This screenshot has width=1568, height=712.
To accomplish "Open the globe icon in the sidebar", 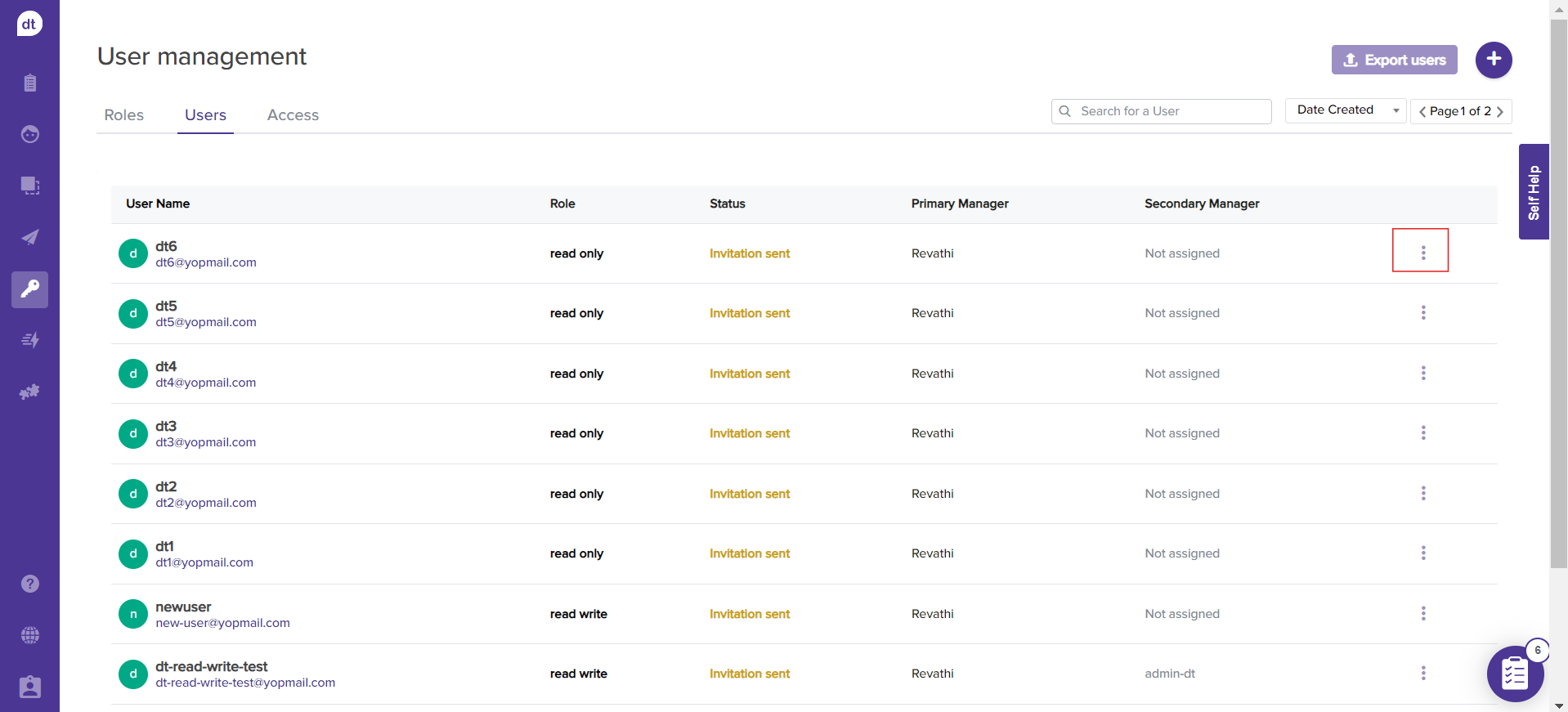I will click(x=30, y=635).
